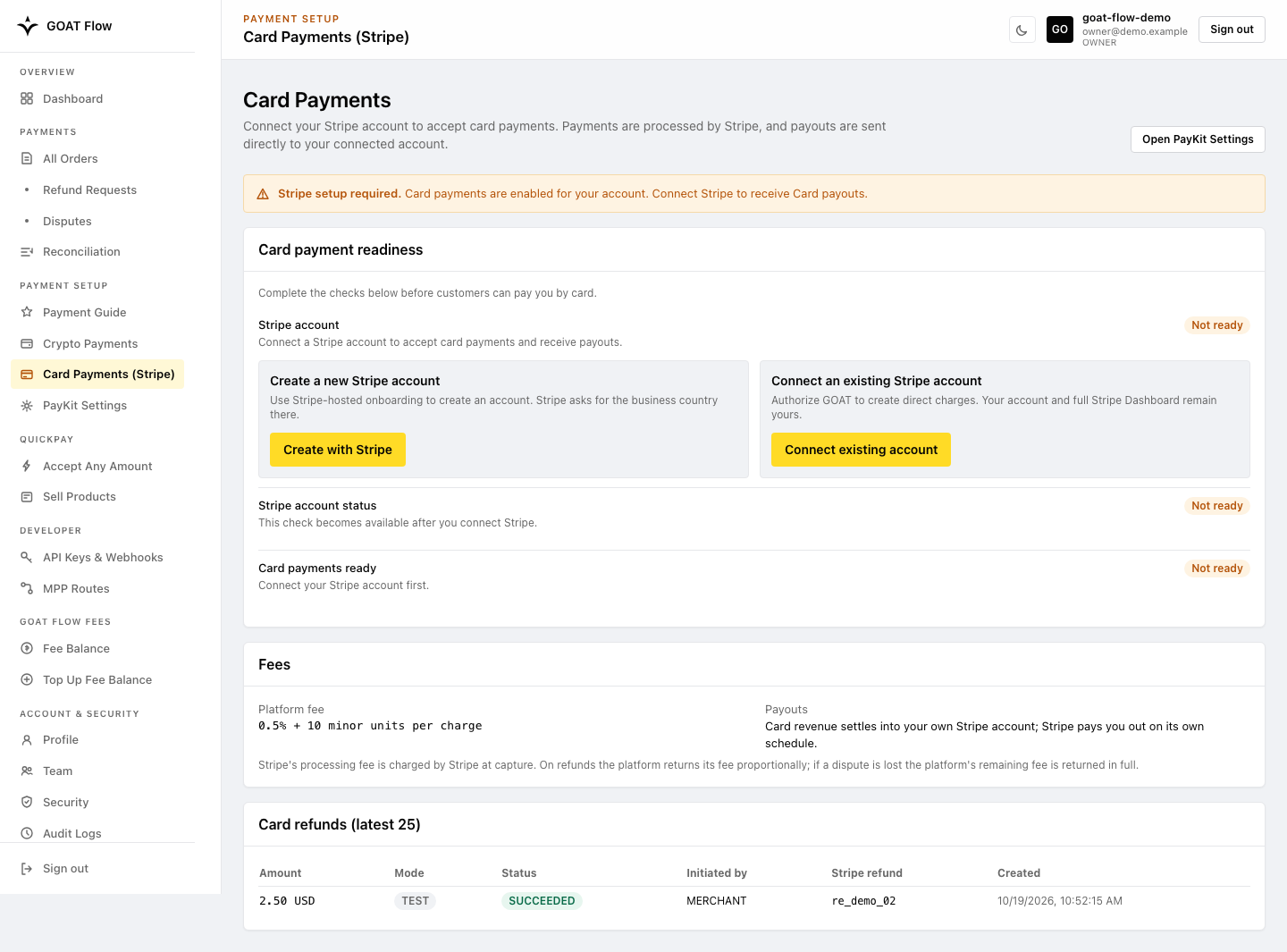Open PayKit Settings from the header button
This screenshot has height=952, width=1287.
(1198, 139)
